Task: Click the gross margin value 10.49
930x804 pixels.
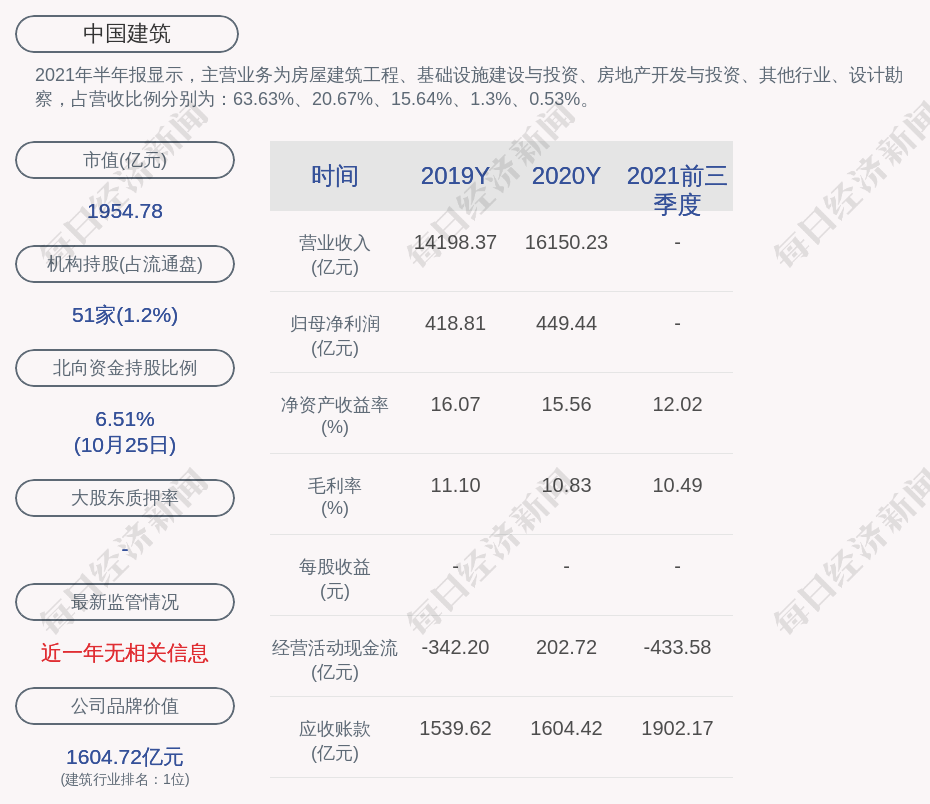Action: pos(677,485)
